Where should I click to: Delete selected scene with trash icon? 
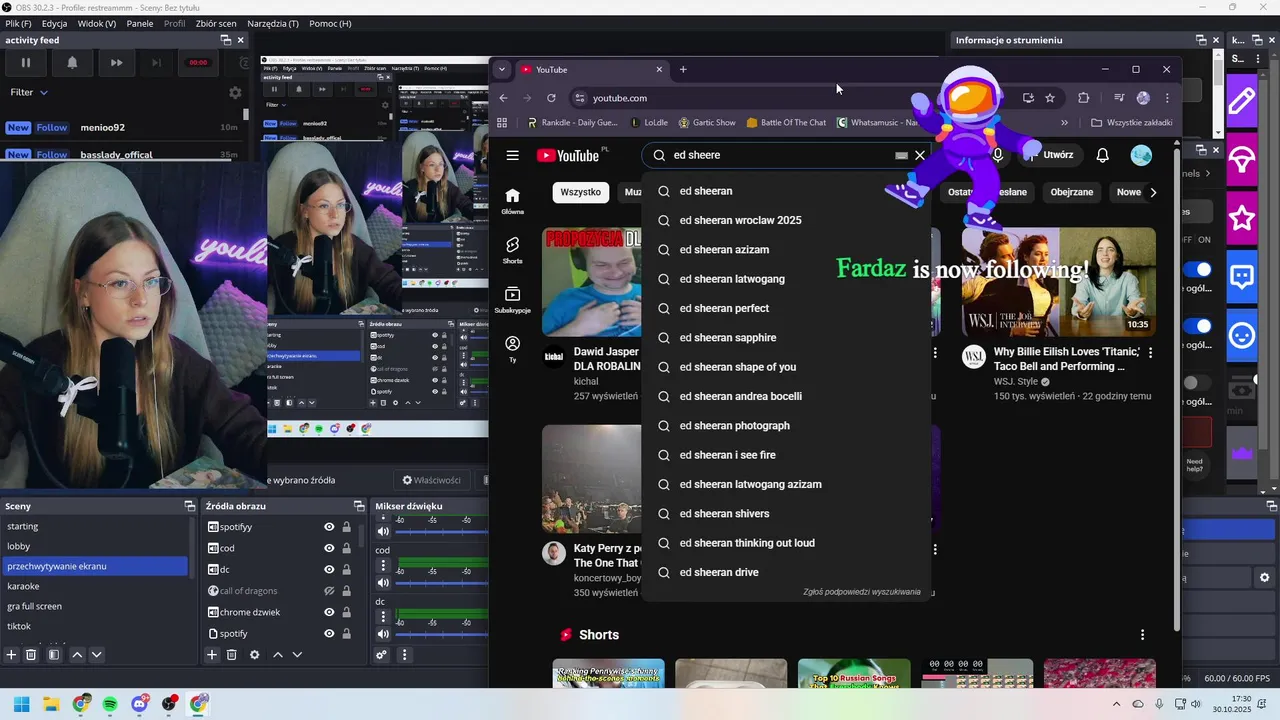pos(31,655)
